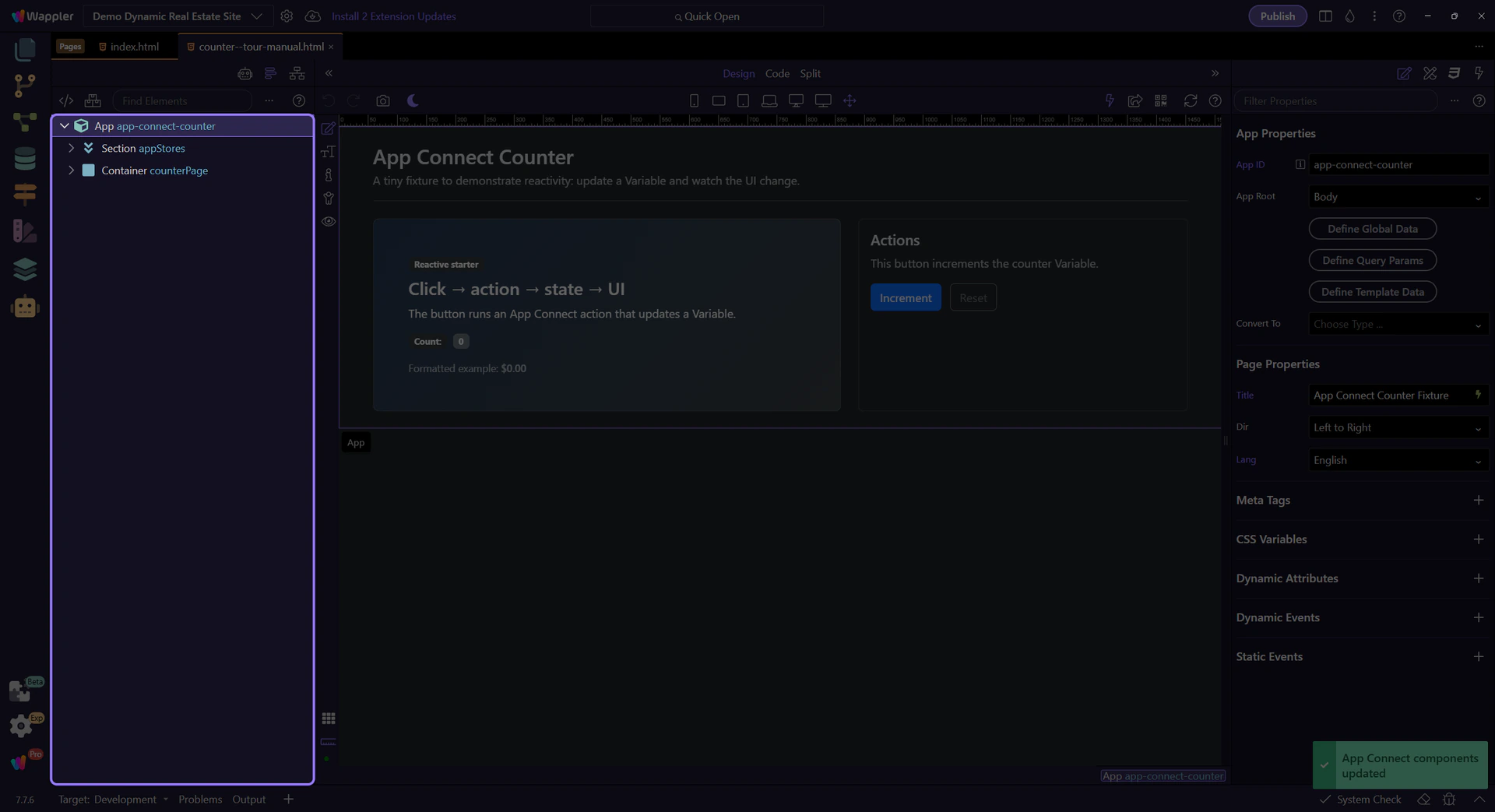Click the refresh design view icon
The width and height of the screenshot is (1495, 812).
1190,101
